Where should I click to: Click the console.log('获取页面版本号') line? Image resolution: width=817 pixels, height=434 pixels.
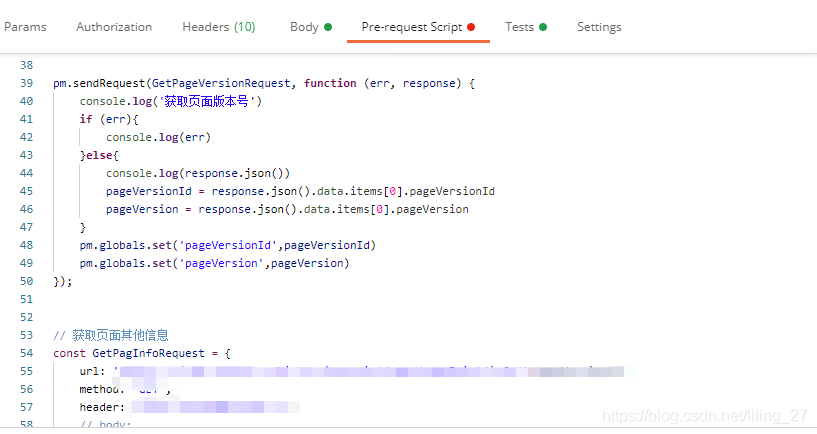171,101
